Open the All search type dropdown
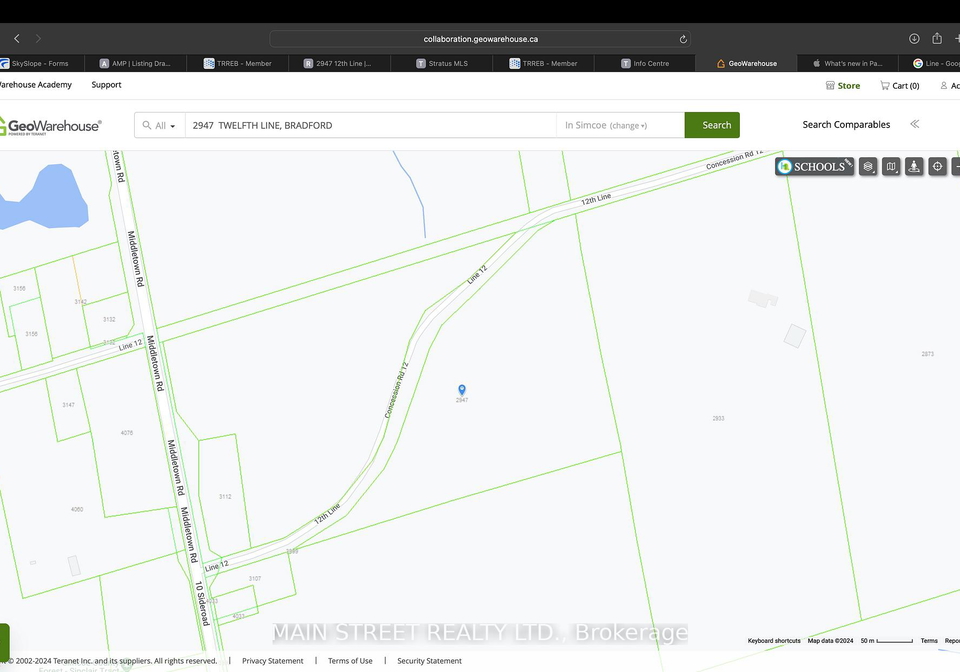The image size is (960, 672). [160, 125]
